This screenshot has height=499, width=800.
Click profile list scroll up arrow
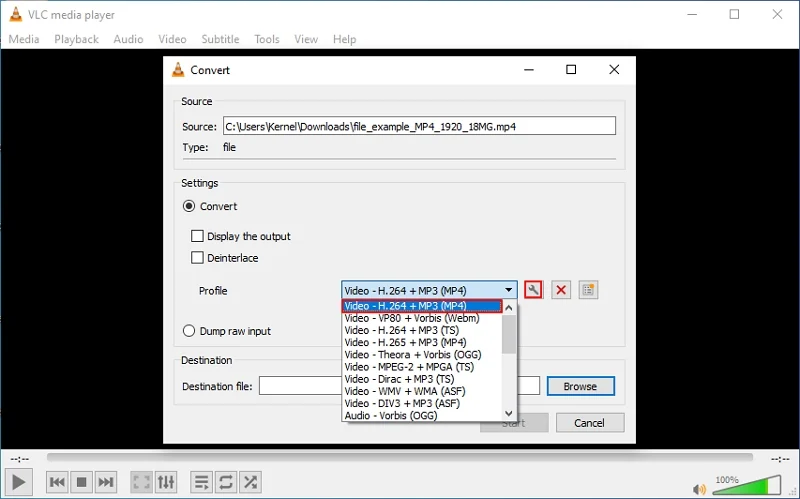tap(509, 308)
